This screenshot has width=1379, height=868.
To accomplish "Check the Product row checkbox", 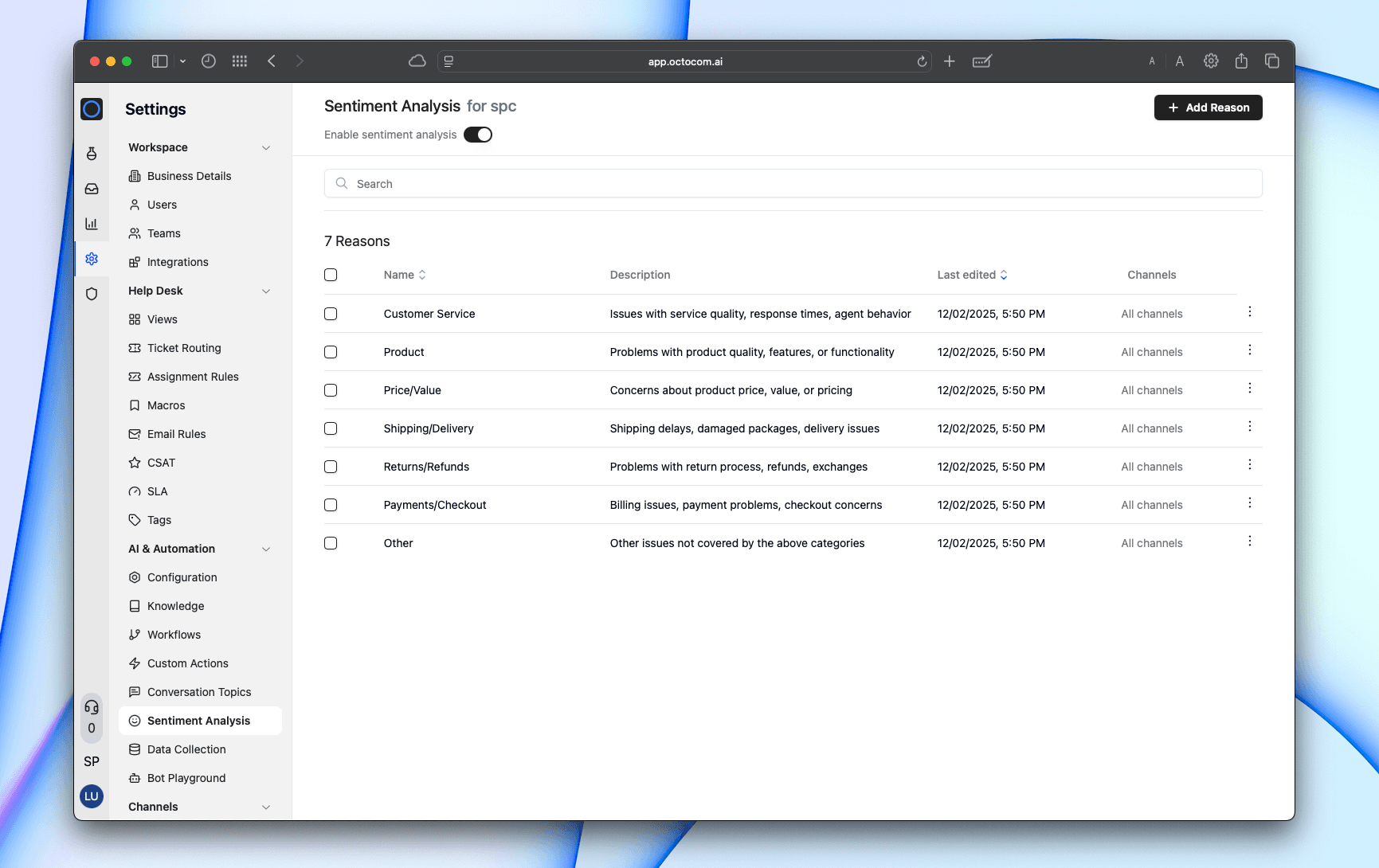I will (331, 352).
